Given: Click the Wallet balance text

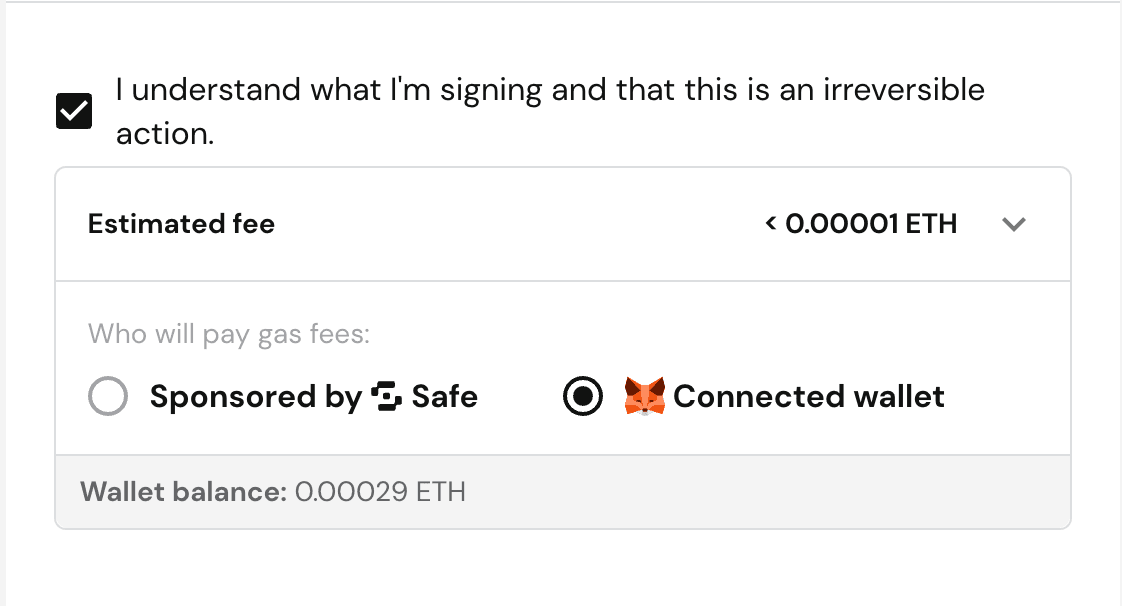Looking at the screenshot, I should (182, 491).
